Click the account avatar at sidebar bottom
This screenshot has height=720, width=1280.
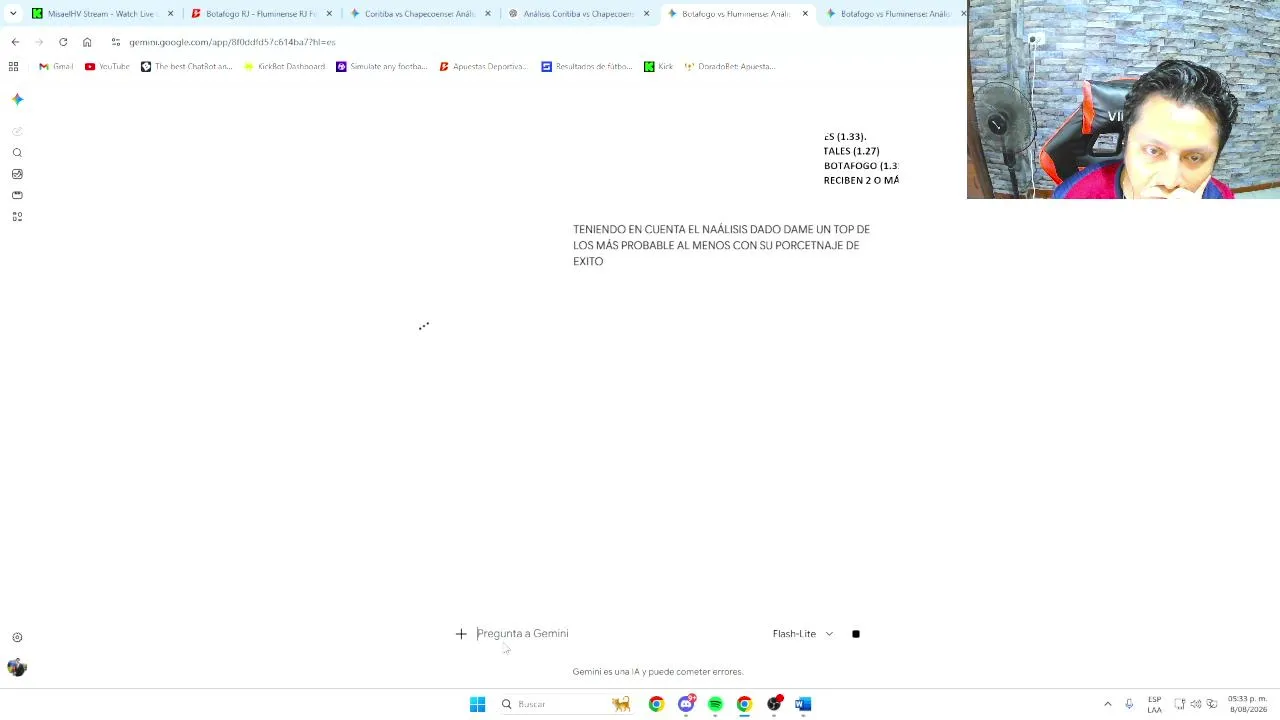click(17, 667)
